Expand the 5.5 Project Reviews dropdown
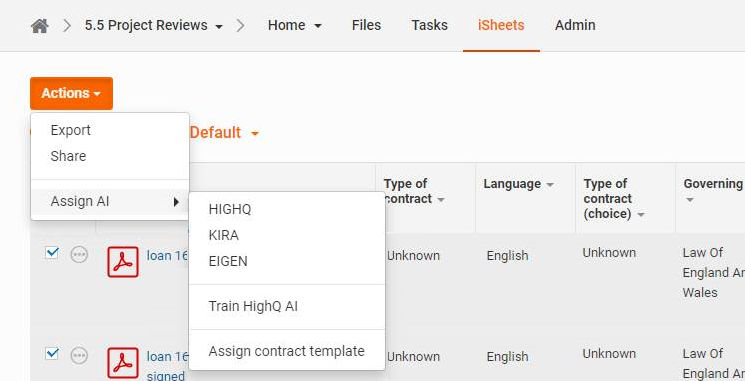745x381 pixels. (219, 27)
